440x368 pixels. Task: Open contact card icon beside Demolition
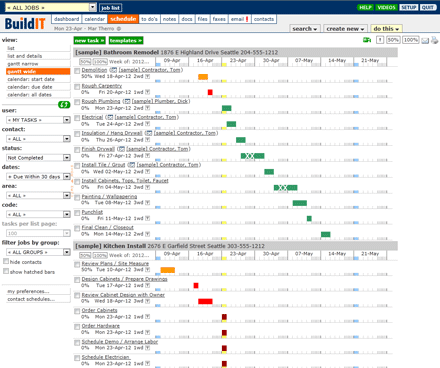(x=113, y=70)
